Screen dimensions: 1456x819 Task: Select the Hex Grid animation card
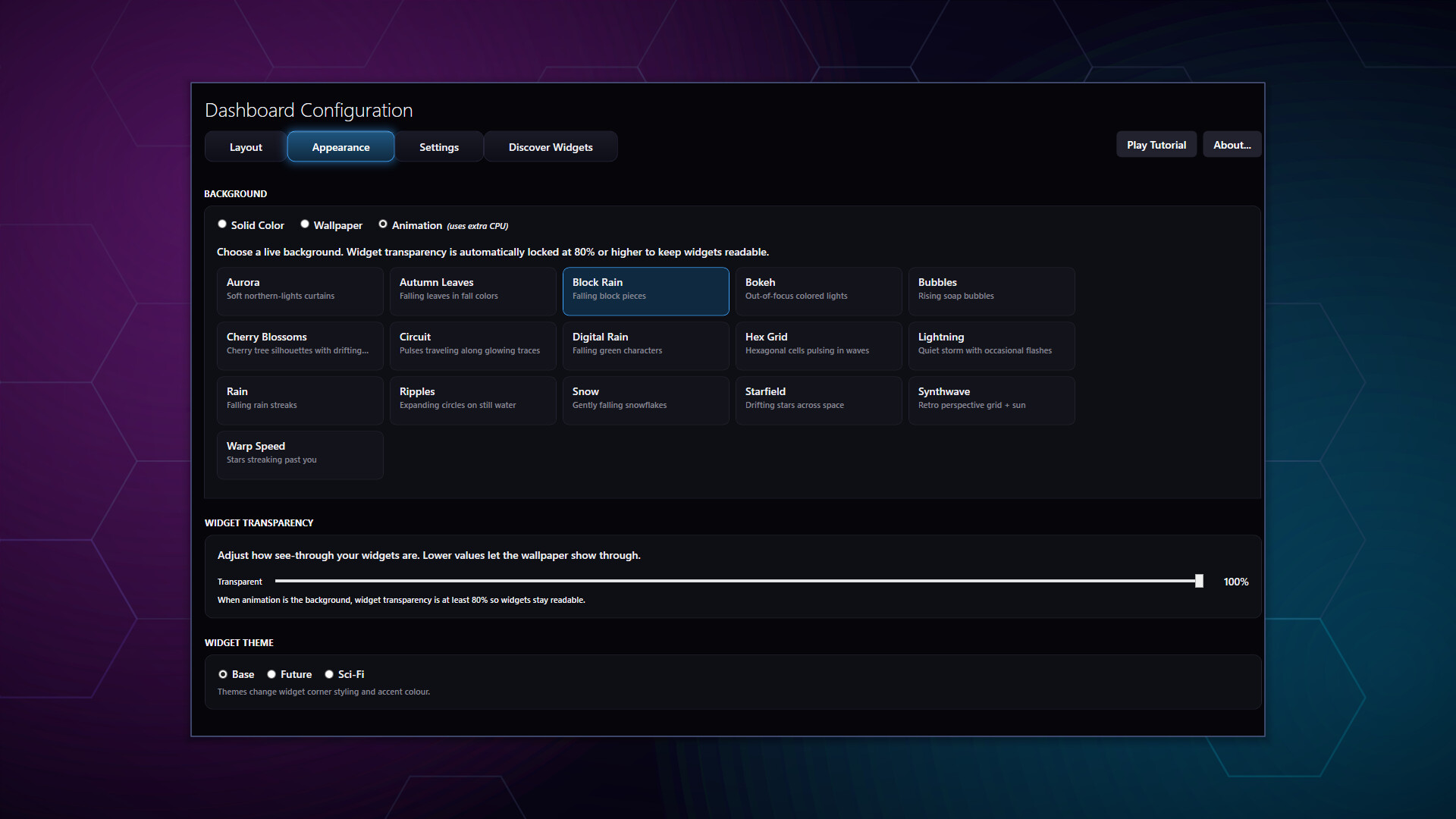click(x=819, y=346)
